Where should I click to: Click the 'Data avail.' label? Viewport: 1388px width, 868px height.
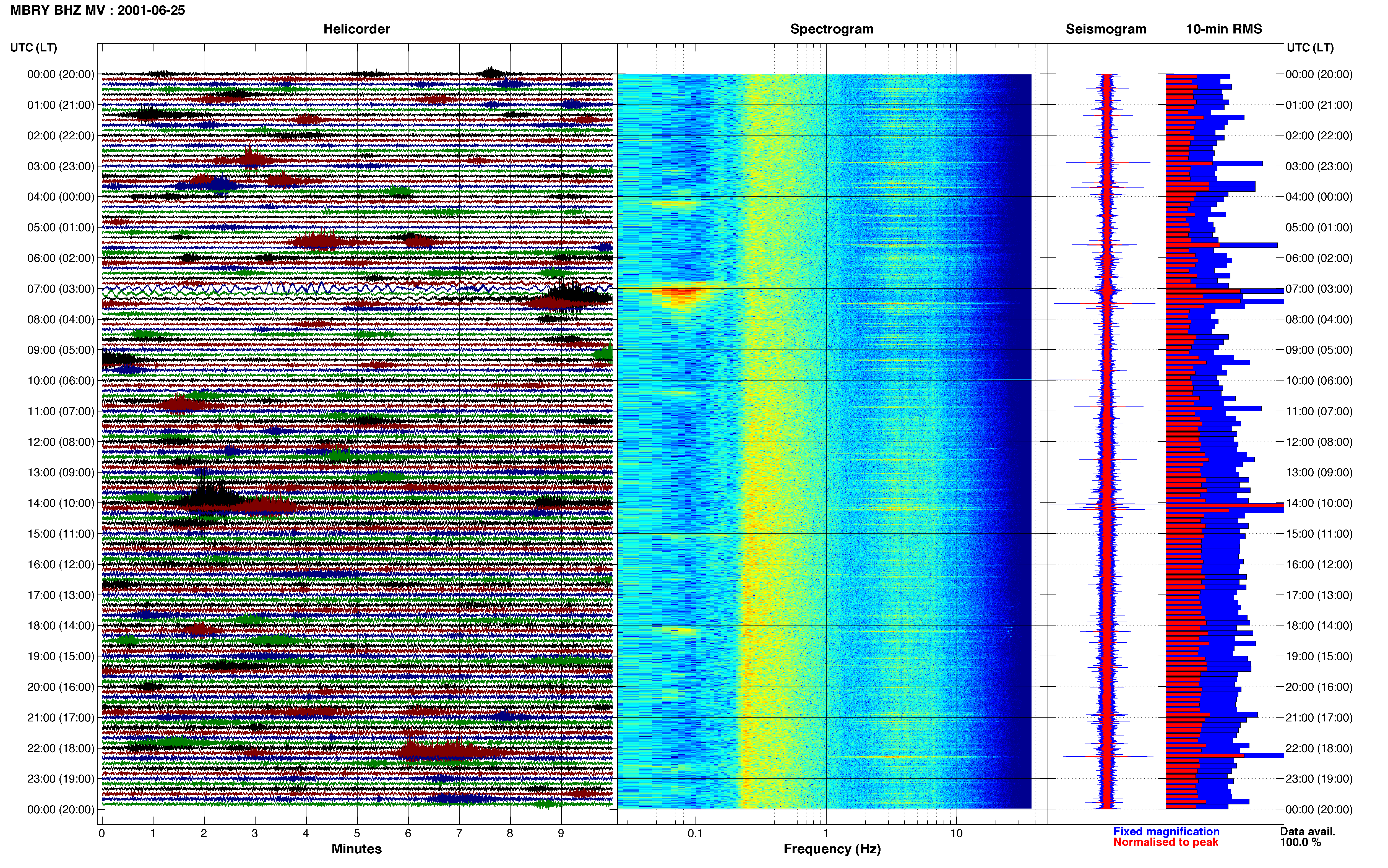pyautogui.click(x=1308, y=832)
